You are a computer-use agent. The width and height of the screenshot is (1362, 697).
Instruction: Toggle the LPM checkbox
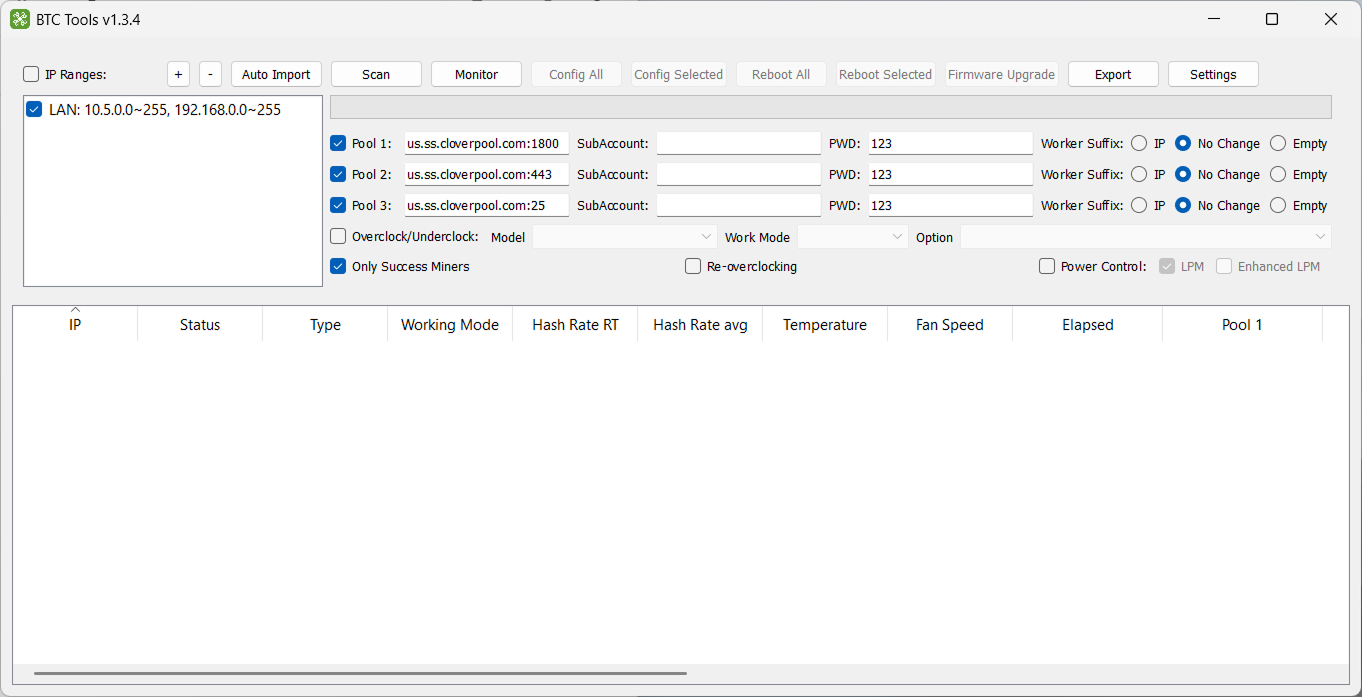[x=1167, y=266]
